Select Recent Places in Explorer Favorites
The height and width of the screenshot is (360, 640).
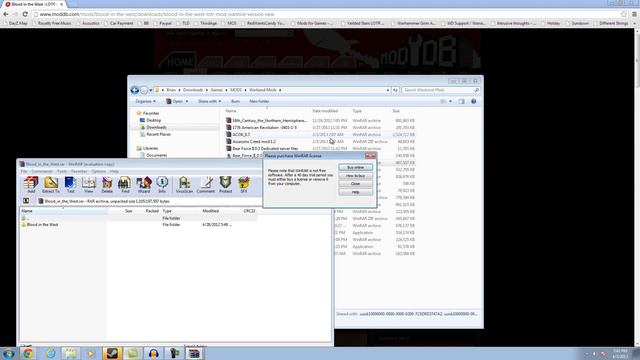158,134
